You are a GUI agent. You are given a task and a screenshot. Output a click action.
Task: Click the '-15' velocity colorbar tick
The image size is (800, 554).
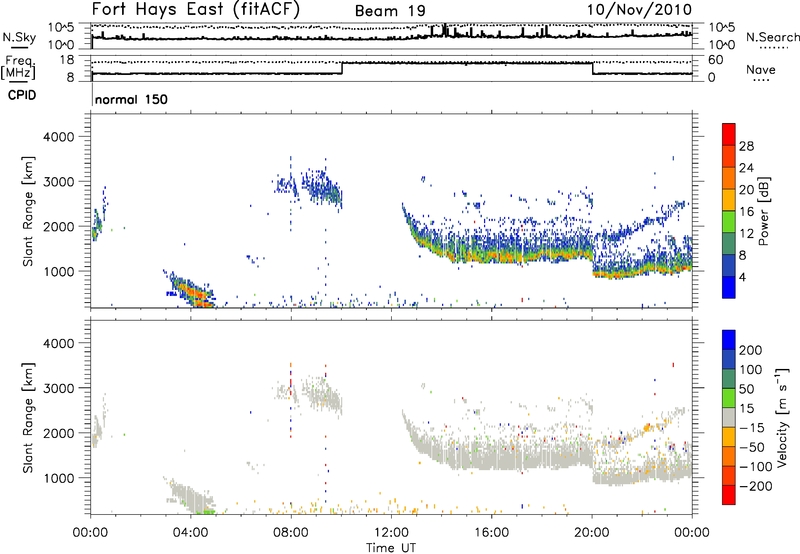point(752,428)
